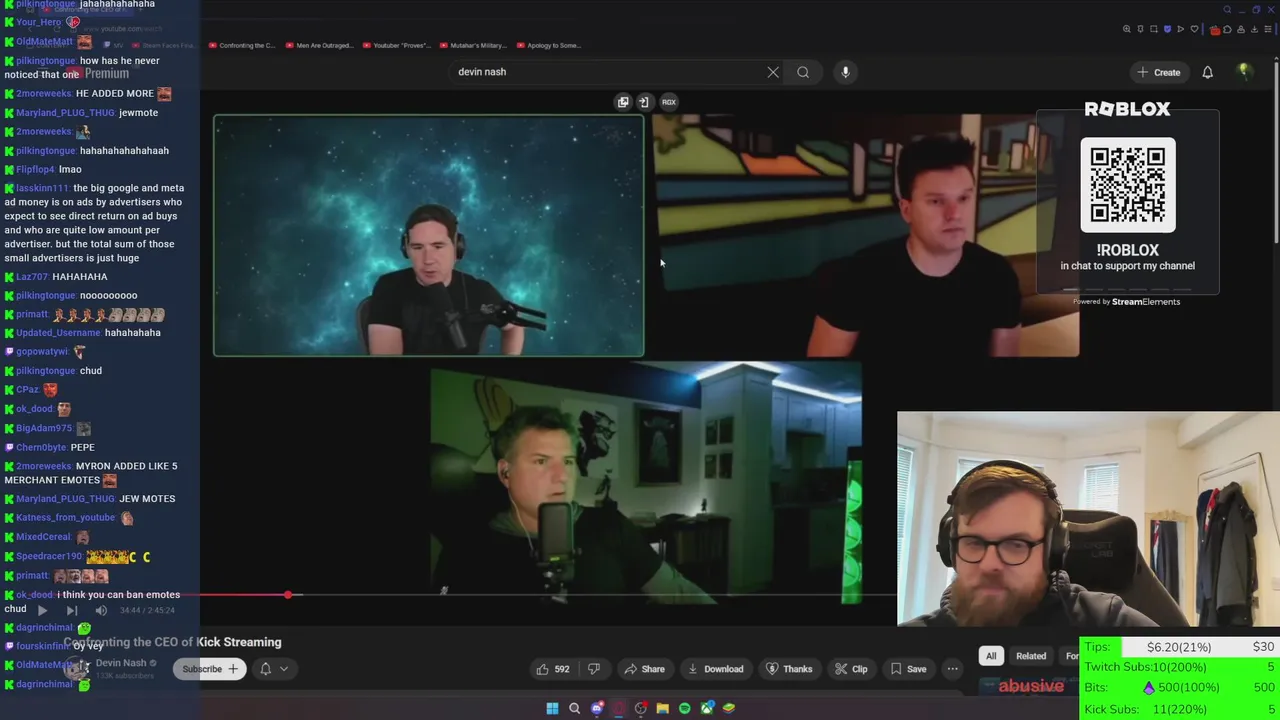Like the video with 592 likes
This screenshot has width=1280, height=720.
pos(552,669)
